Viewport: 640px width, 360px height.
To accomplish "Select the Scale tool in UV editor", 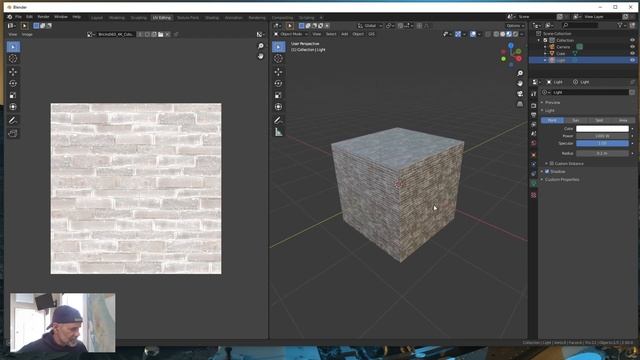I will coord(13,95).
